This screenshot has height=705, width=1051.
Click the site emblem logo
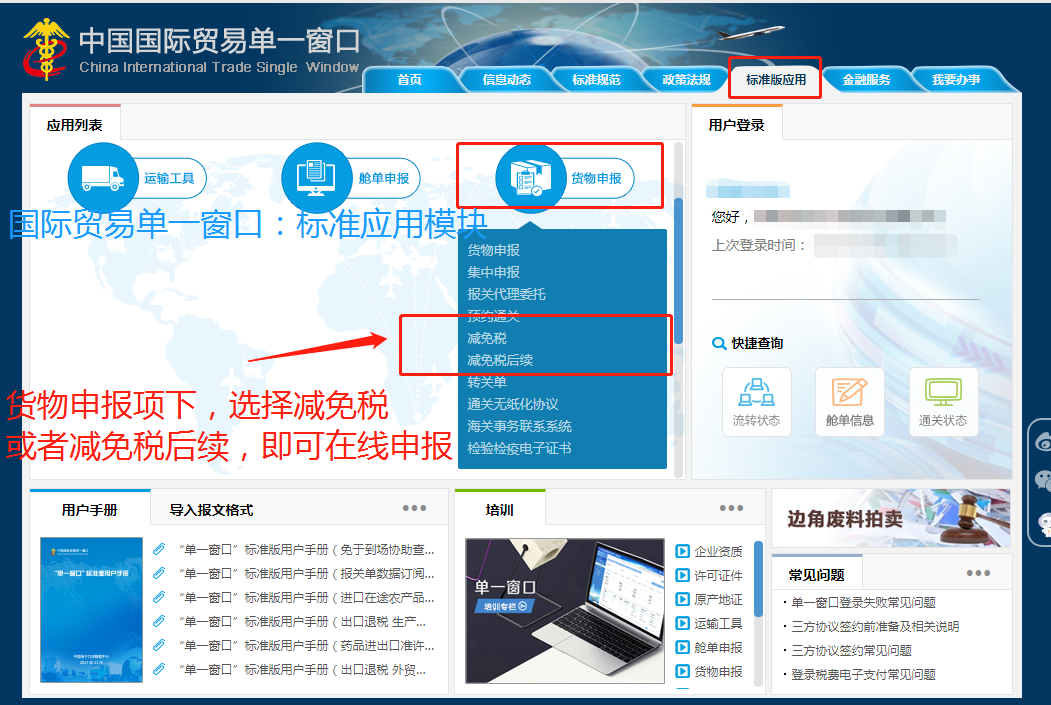[x=46, y=49]
